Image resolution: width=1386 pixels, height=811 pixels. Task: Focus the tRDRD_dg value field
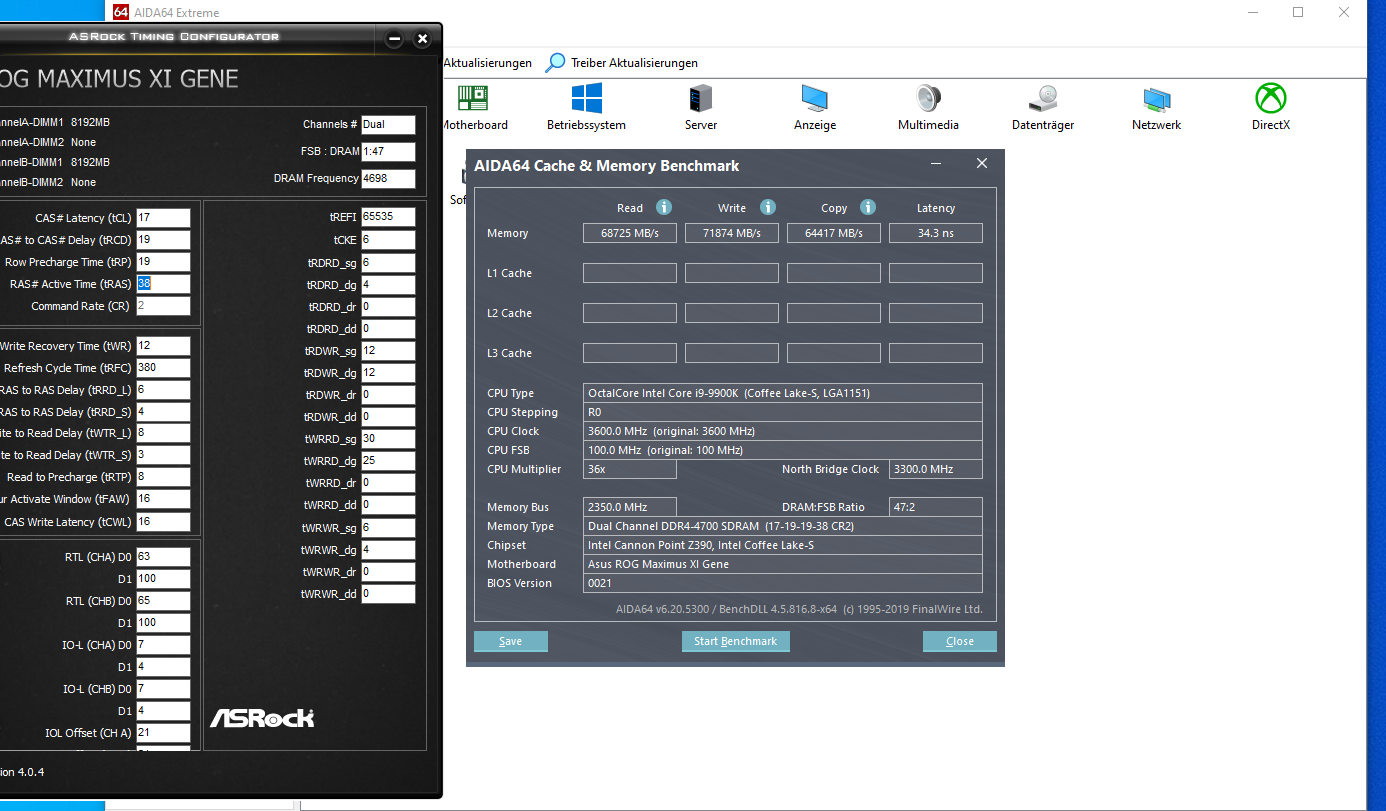388,285
